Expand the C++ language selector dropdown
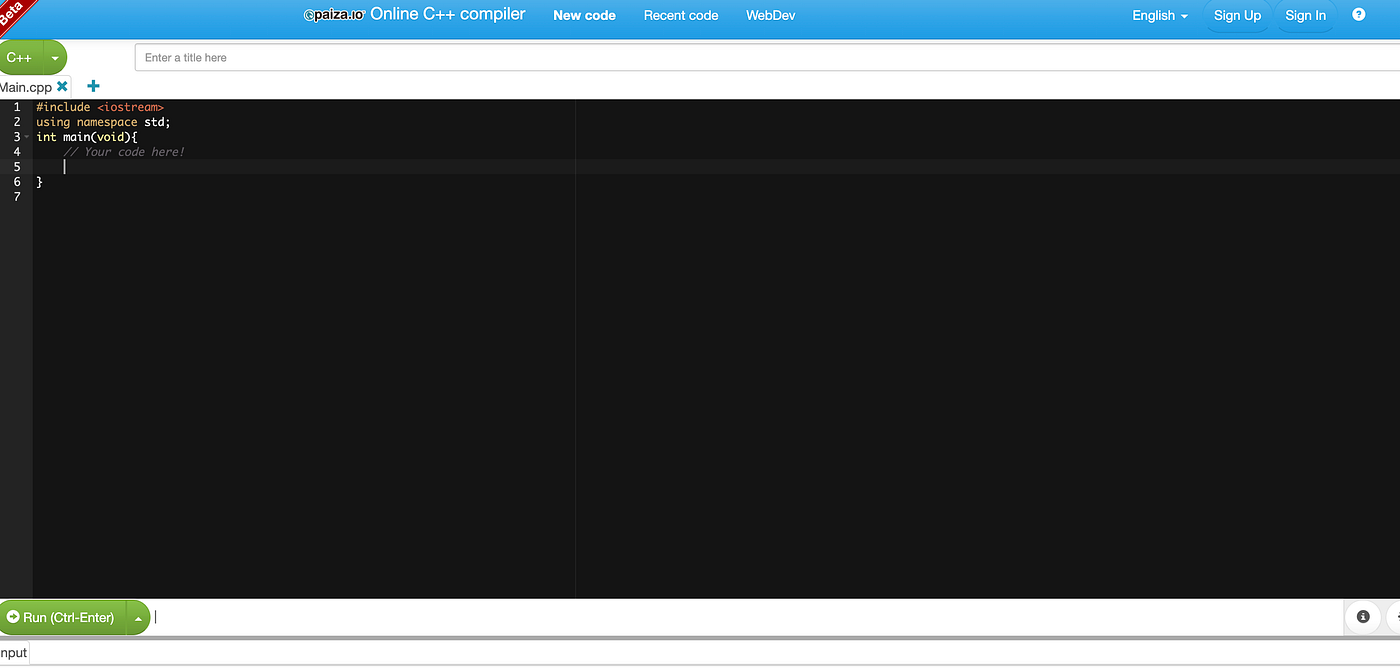Image resolution: width=1400 pixels, height=670 pixels. pyautogui.click(x=55, y=57)
